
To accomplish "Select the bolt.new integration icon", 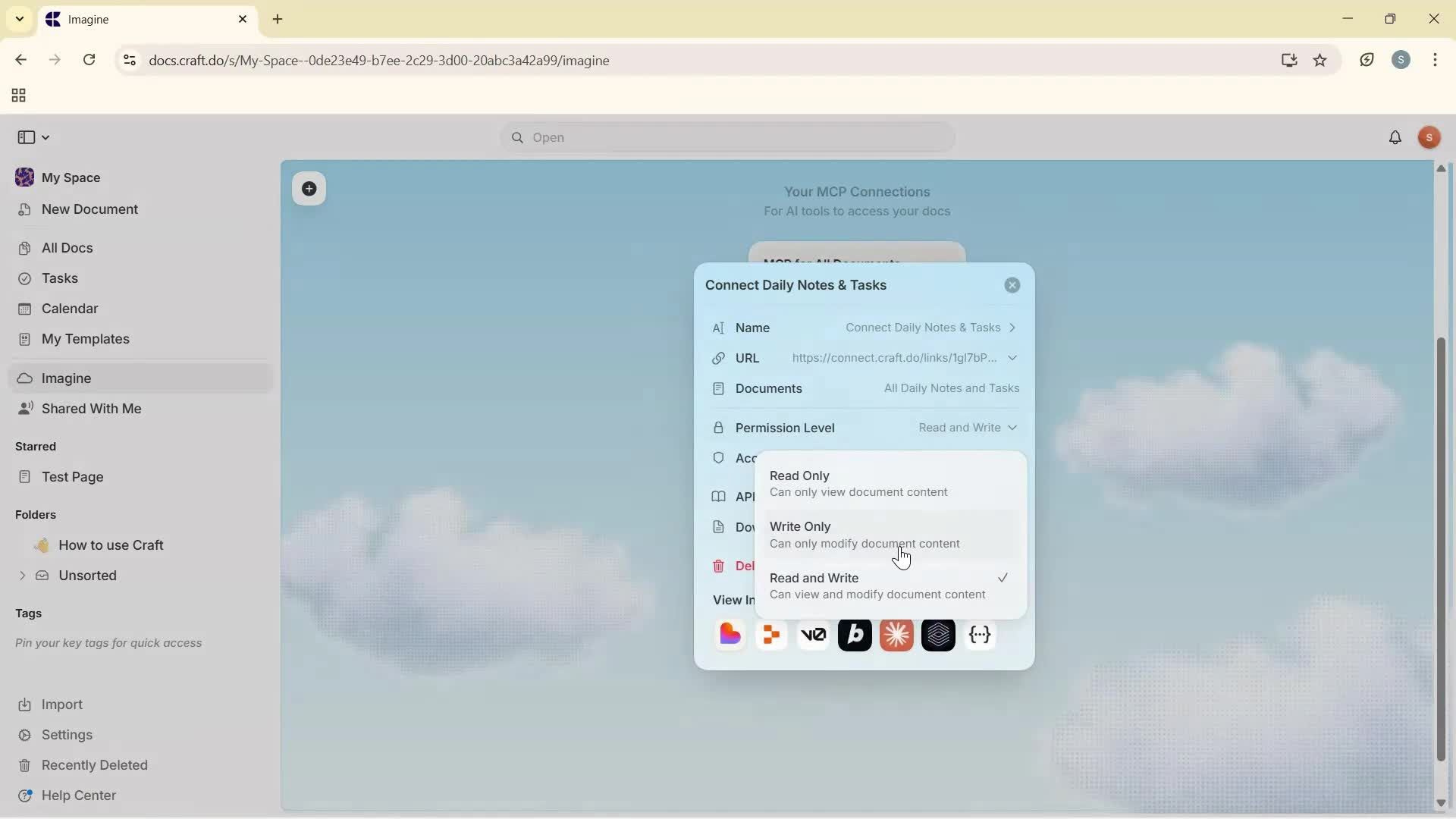I will pyautogui.click(x=855, y=635).
